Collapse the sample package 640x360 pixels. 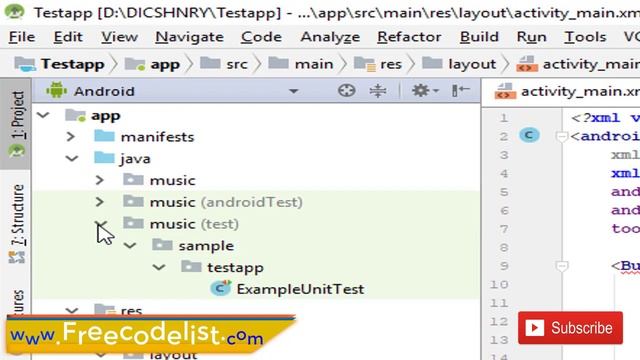(130, 245)
